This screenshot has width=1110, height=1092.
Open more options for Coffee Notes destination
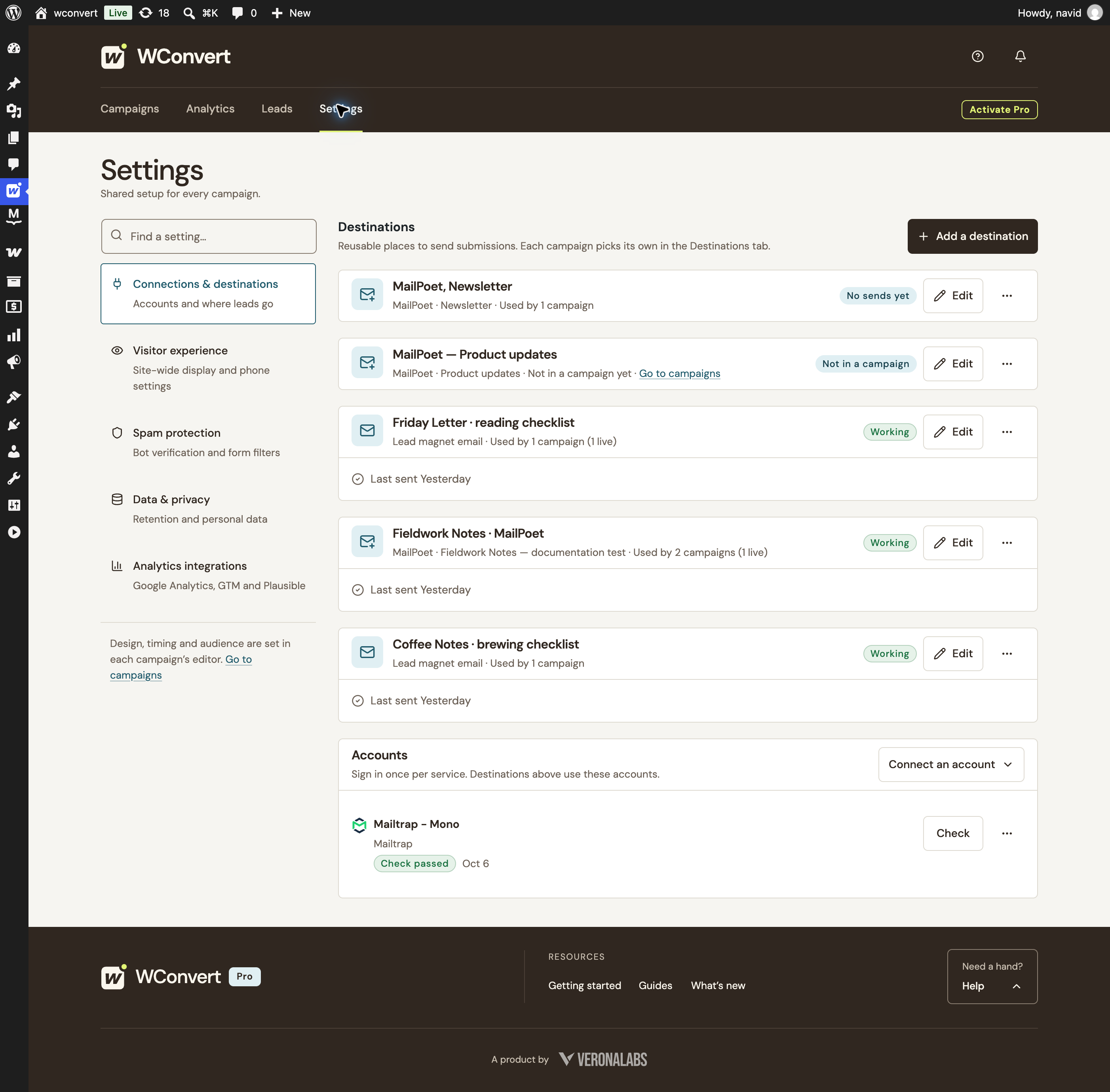coord(1007,654)
